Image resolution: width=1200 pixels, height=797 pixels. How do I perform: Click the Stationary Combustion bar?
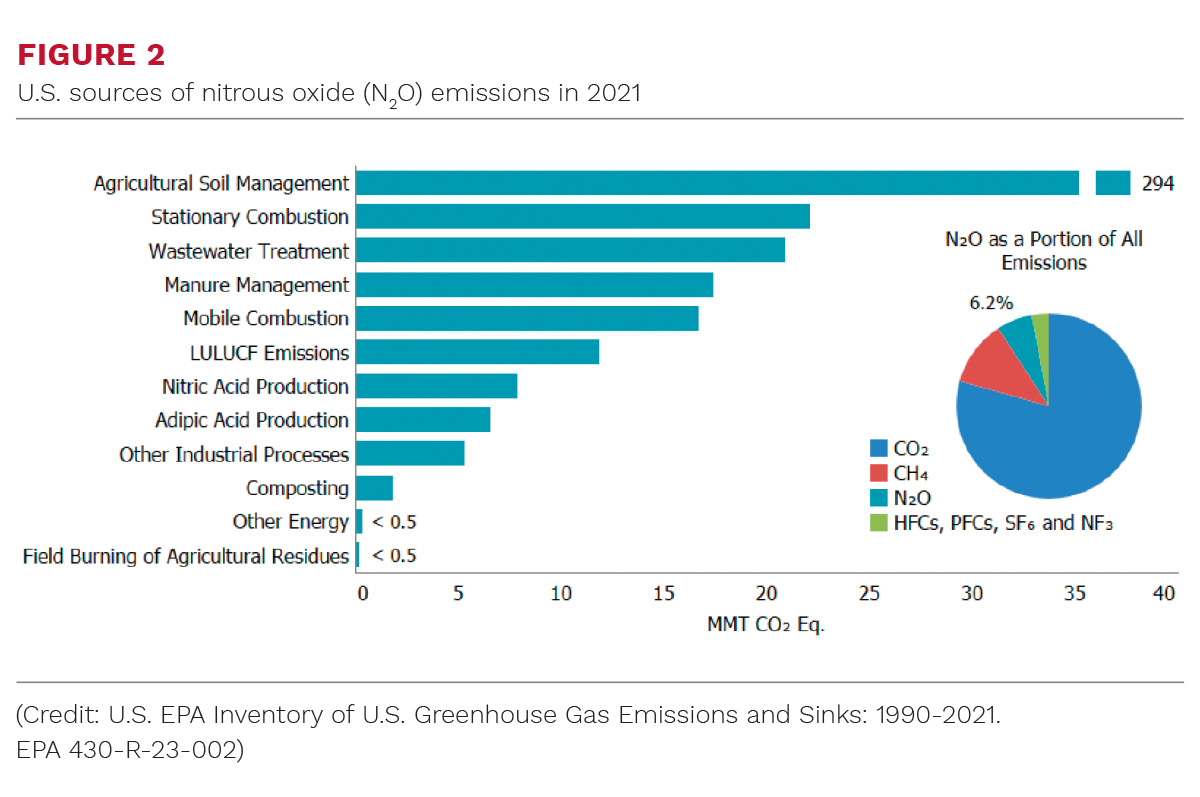tap(583, 216)
